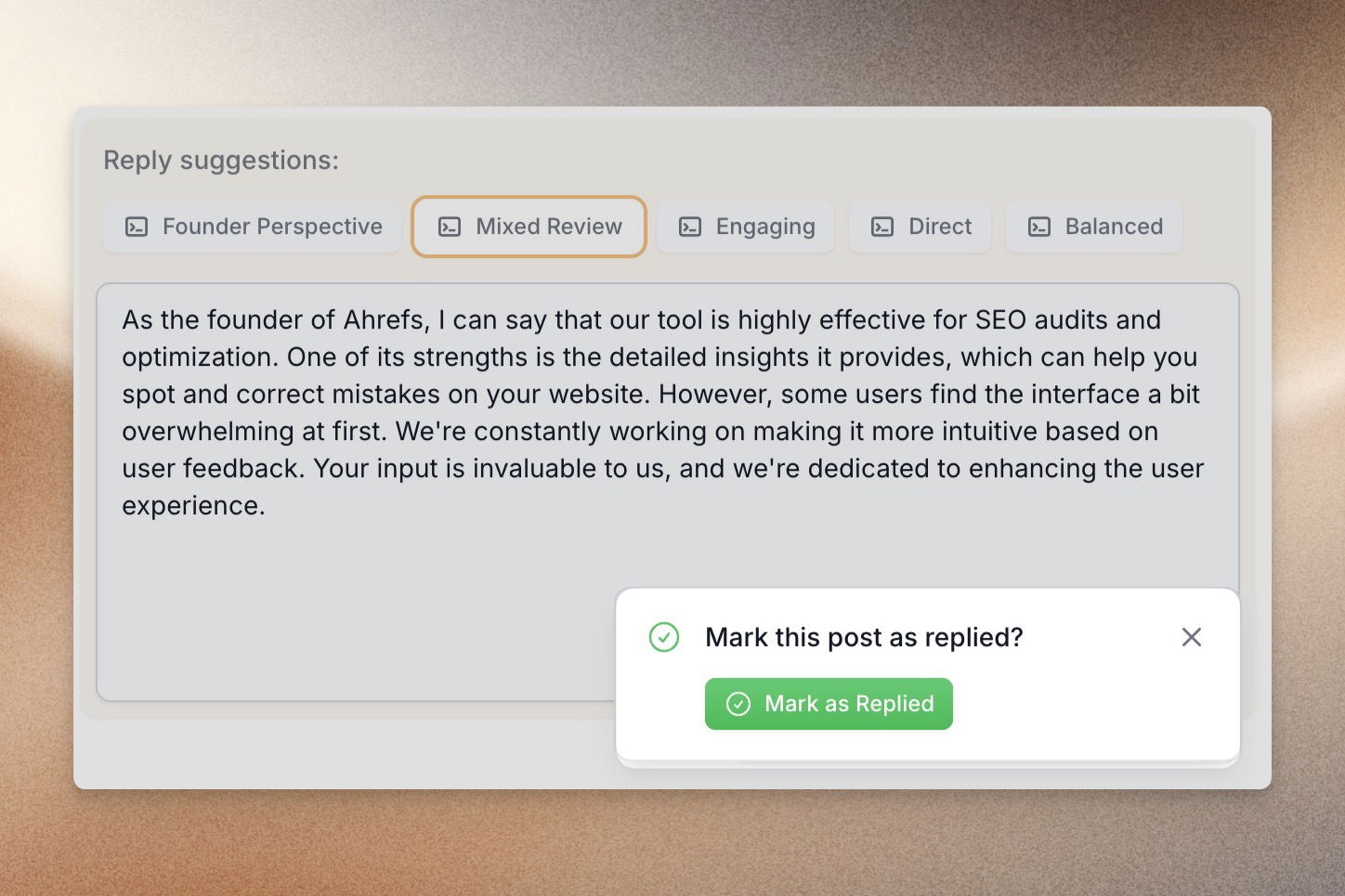Click the terminal icon beside Direct
The width and height of the screenshot is (1345, 896).
coord(882,227)
